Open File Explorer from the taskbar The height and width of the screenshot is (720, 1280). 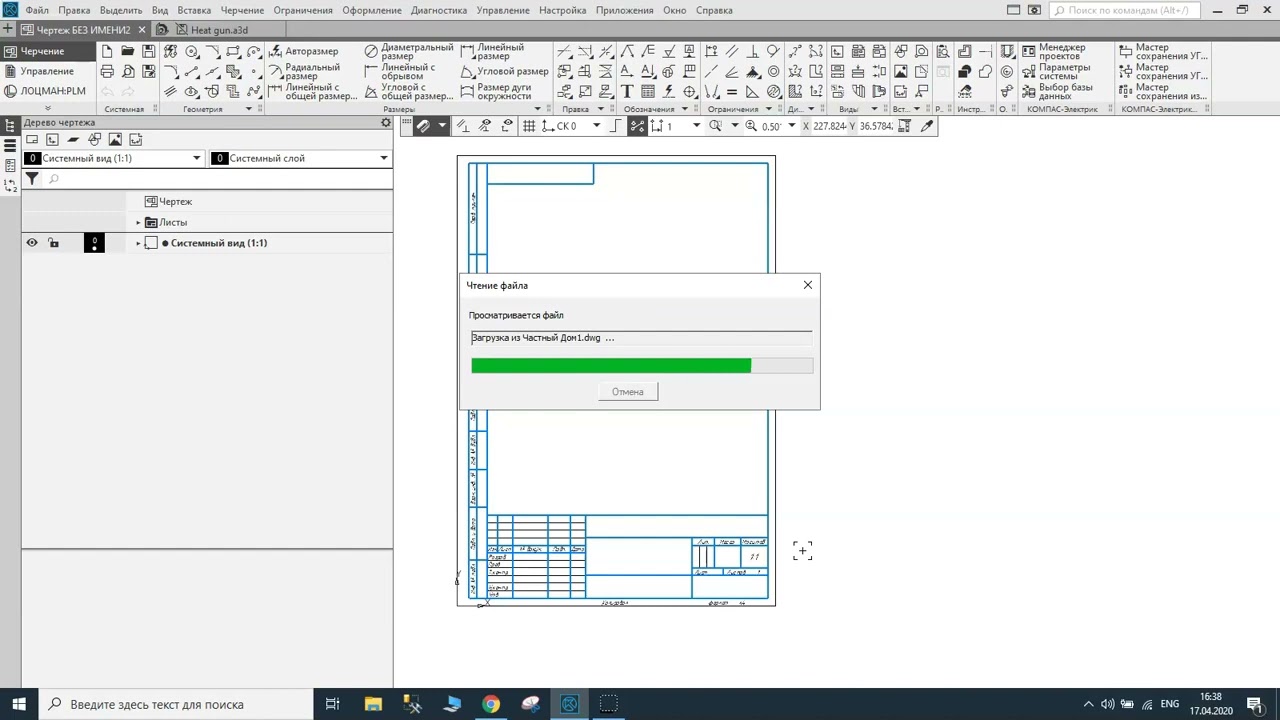pyautogui.click(x=373, y=704)
